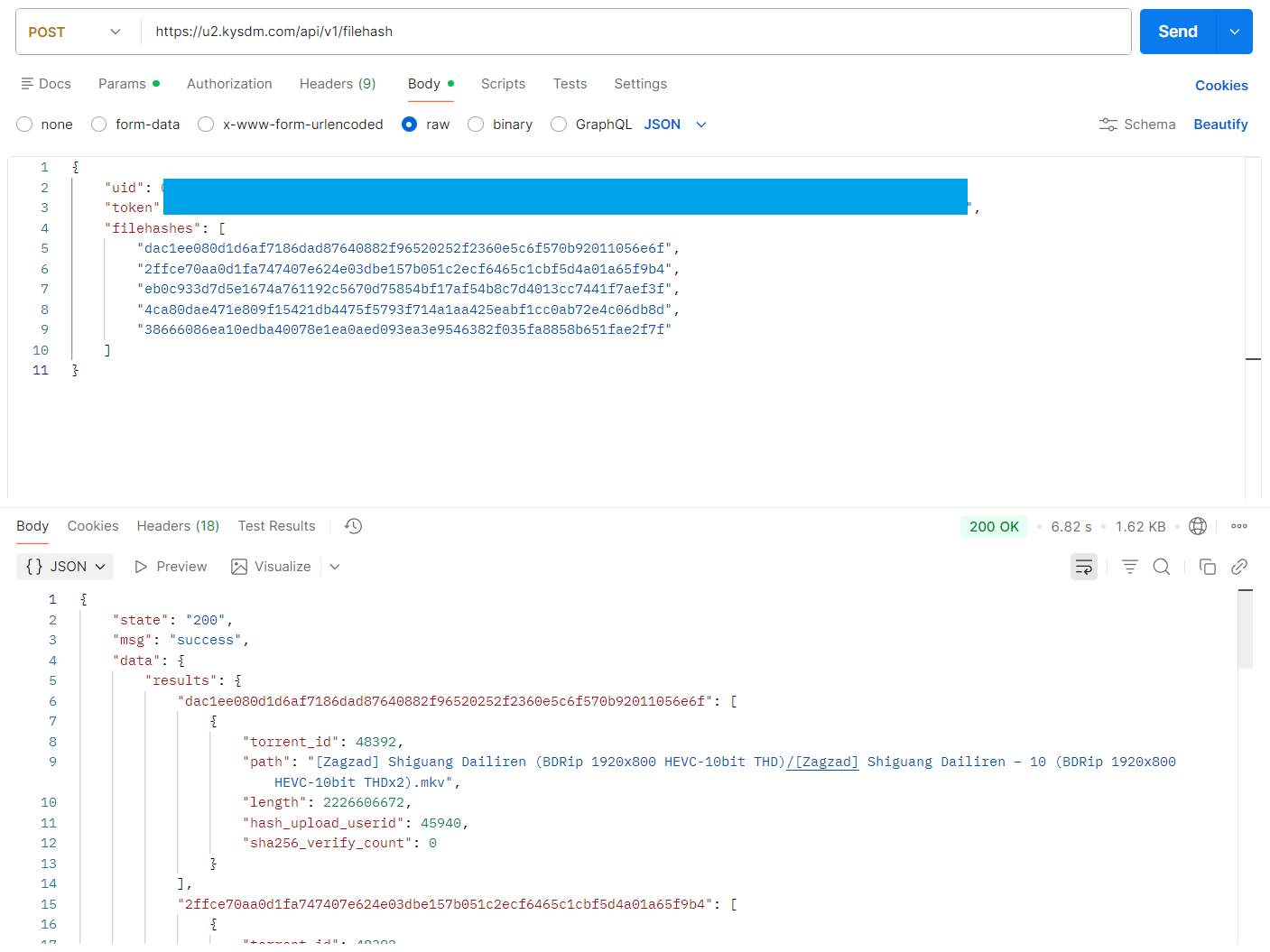
Task: Switch to the Params tab
Action: pyautogui.click(x=129, y=84)
